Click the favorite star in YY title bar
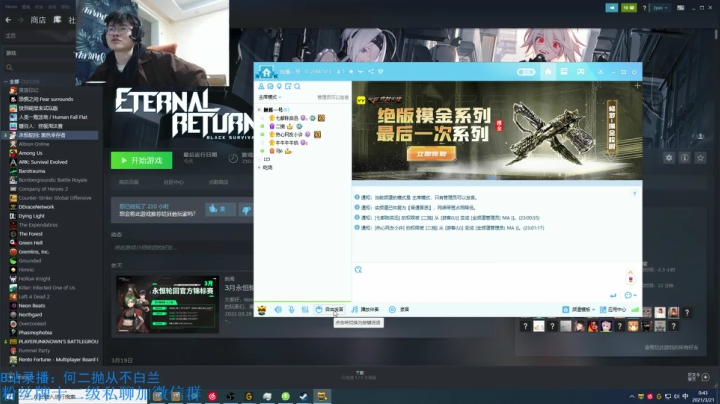 coord(351,72)
